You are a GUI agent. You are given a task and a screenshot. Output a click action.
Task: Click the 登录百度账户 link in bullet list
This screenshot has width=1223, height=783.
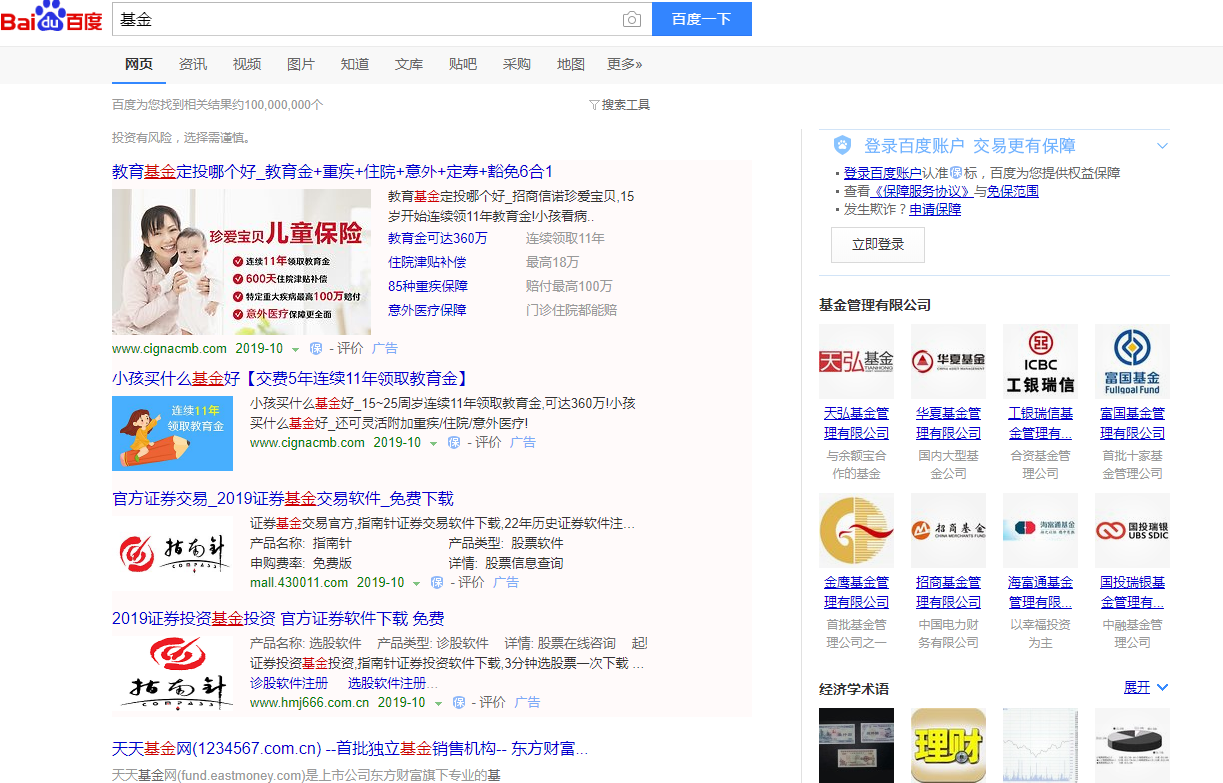[883, 173]
